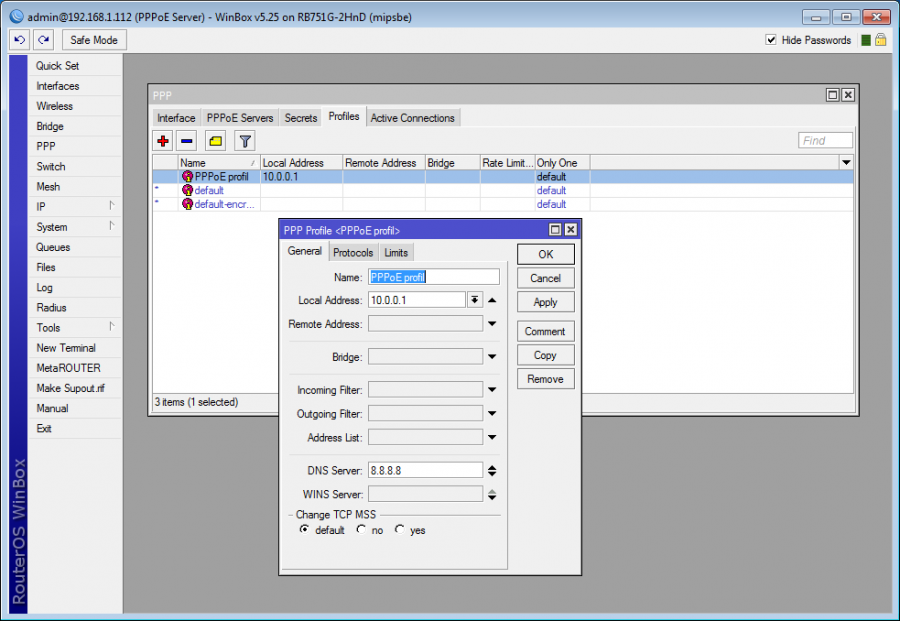The image size is (900, 621).
Task: Toggle Safe Mode button
Action: [94, 40]
